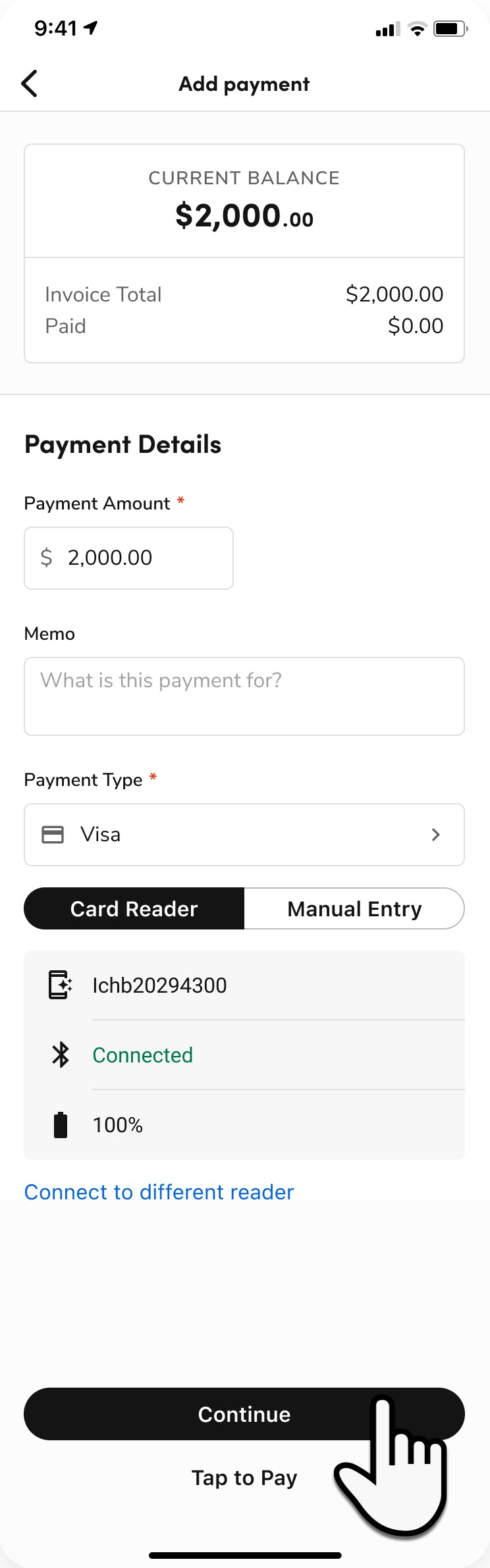Open Connect to different reader link
Viewport: 490px width, 1568px height.
pyautogui.click(x=158, y=1192)
